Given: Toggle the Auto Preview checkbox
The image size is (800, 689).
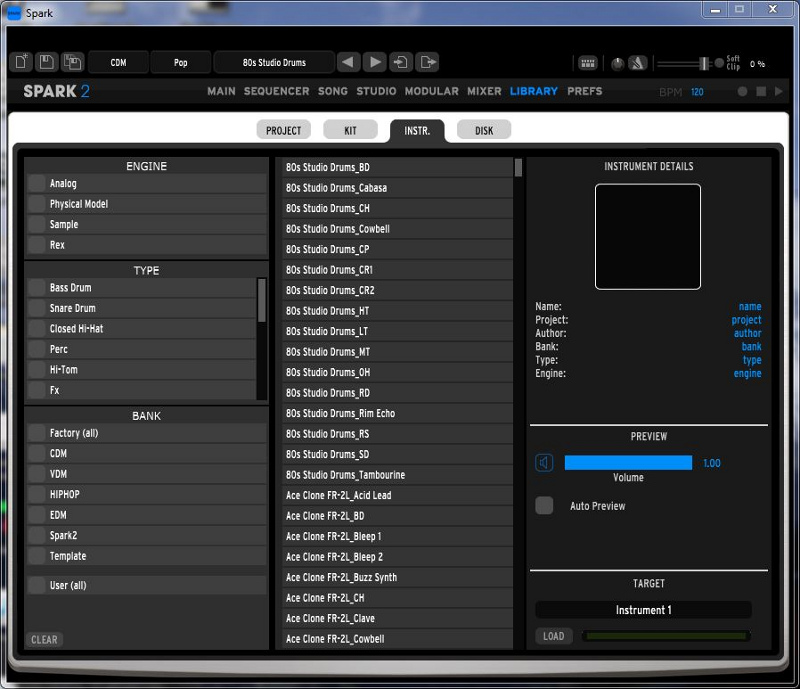Looking at the screenshot, I should pyautogui.click(x=544, y=506).
